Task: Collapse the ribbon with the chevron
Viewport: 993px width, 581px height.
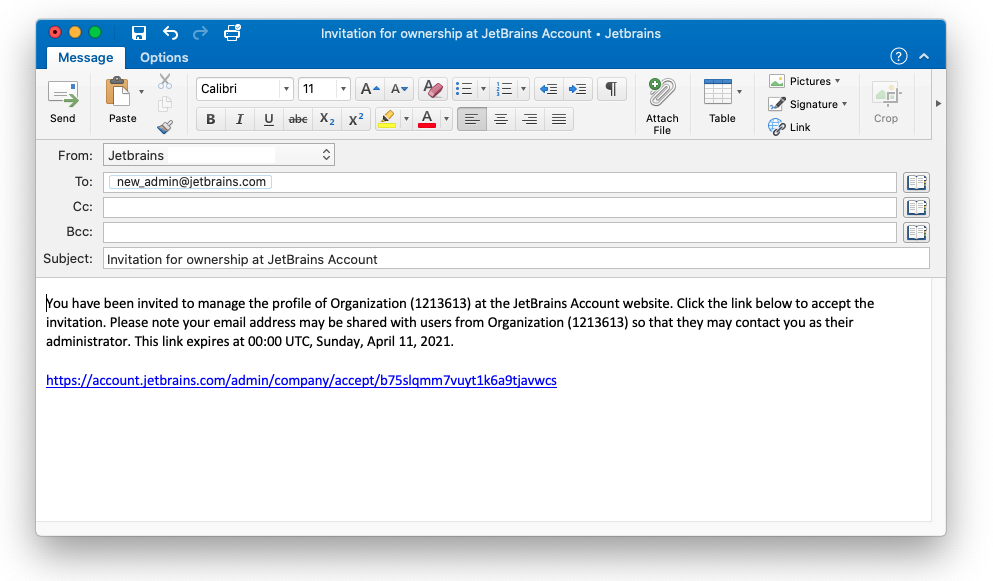Action: 924,56
